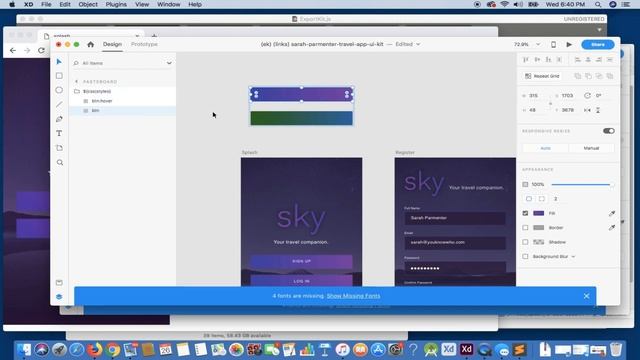Open the zoom percentage dropdown

tap(538, 44)
